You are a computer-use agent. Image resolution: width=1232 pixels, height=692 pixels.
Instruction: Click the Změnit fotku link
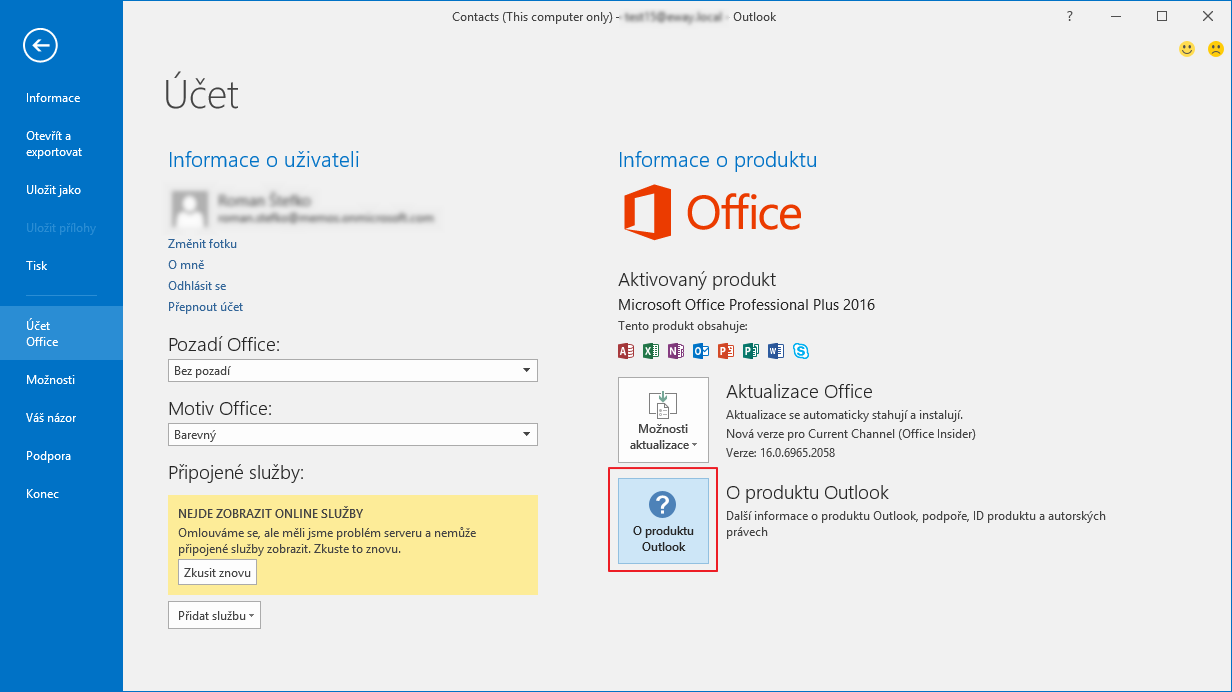(x=202, y=244)
